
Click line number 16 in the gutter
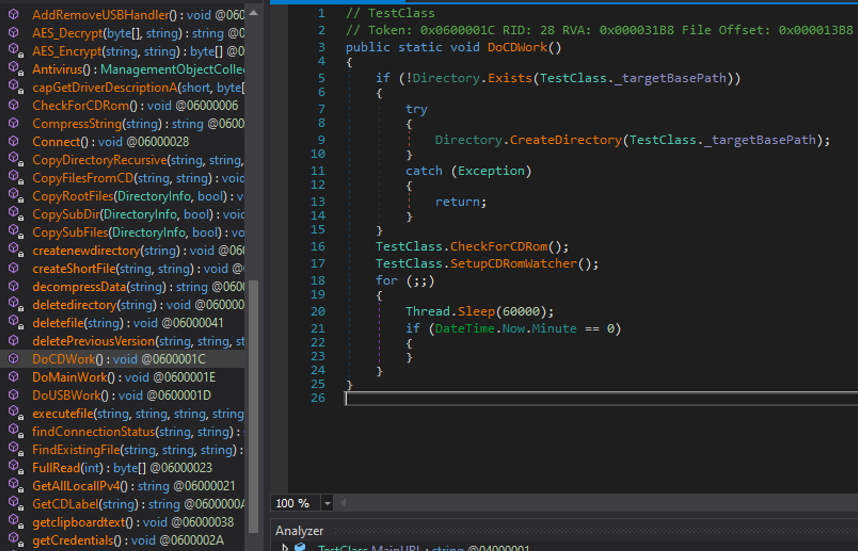click(x=317, y=247)
